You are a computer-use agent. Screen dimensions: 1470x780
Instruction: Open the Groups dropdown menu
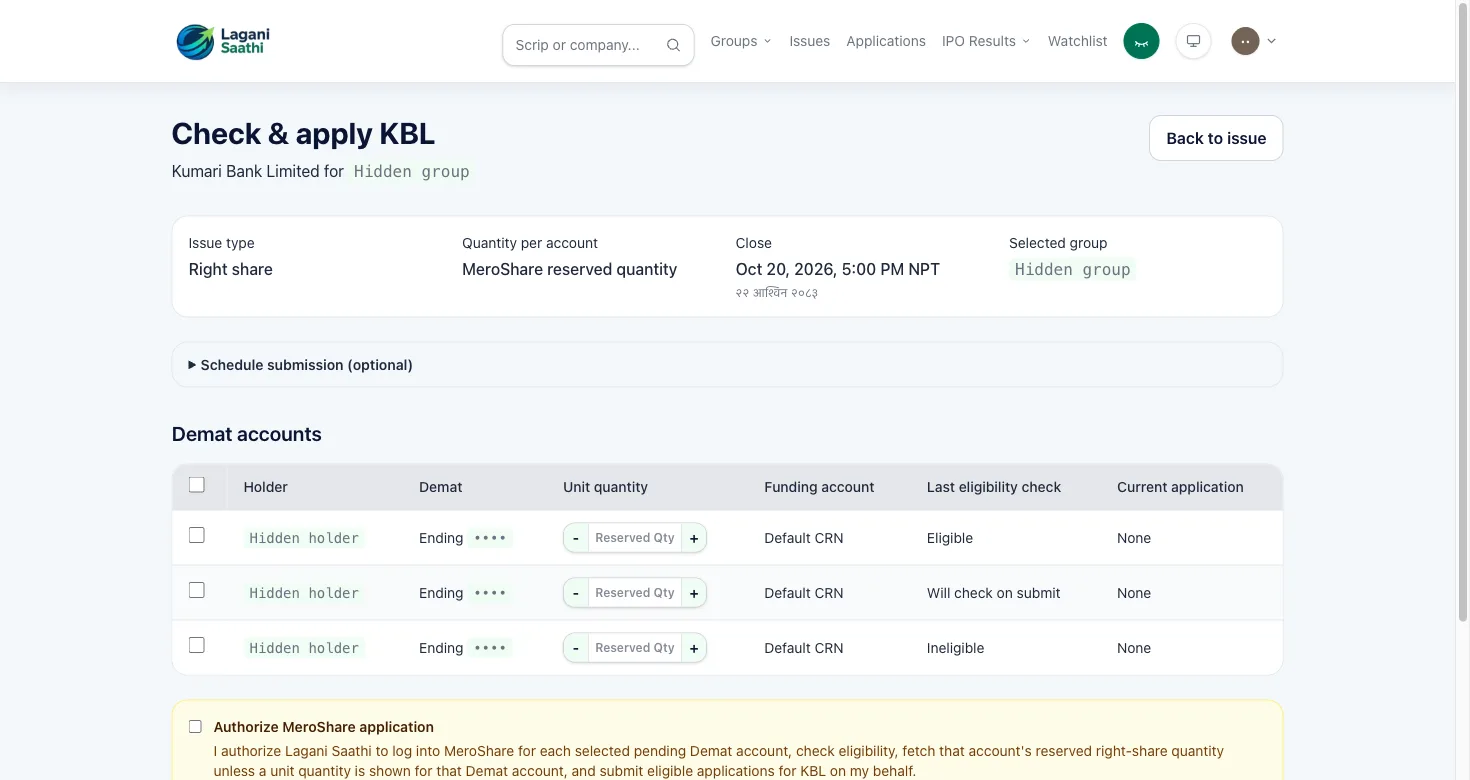[x=741, y=41]
